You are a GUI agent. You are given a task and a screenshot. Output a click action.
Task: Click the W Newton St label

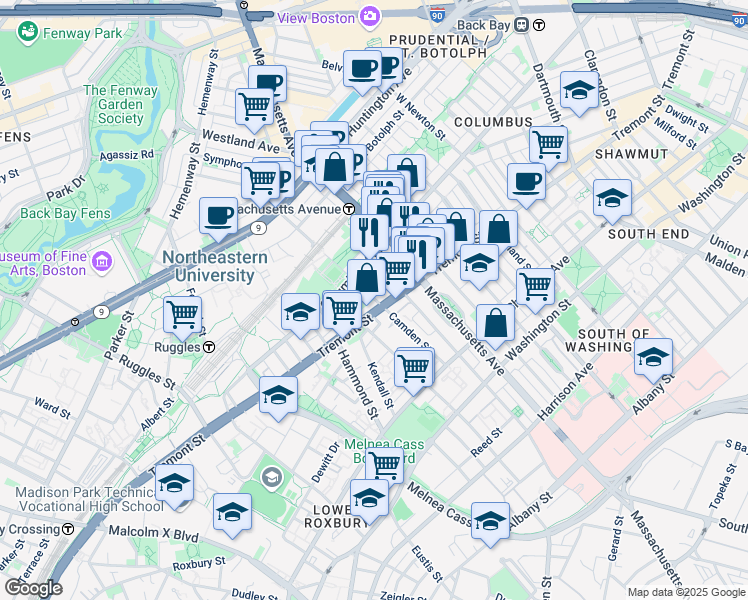[421, 117]
